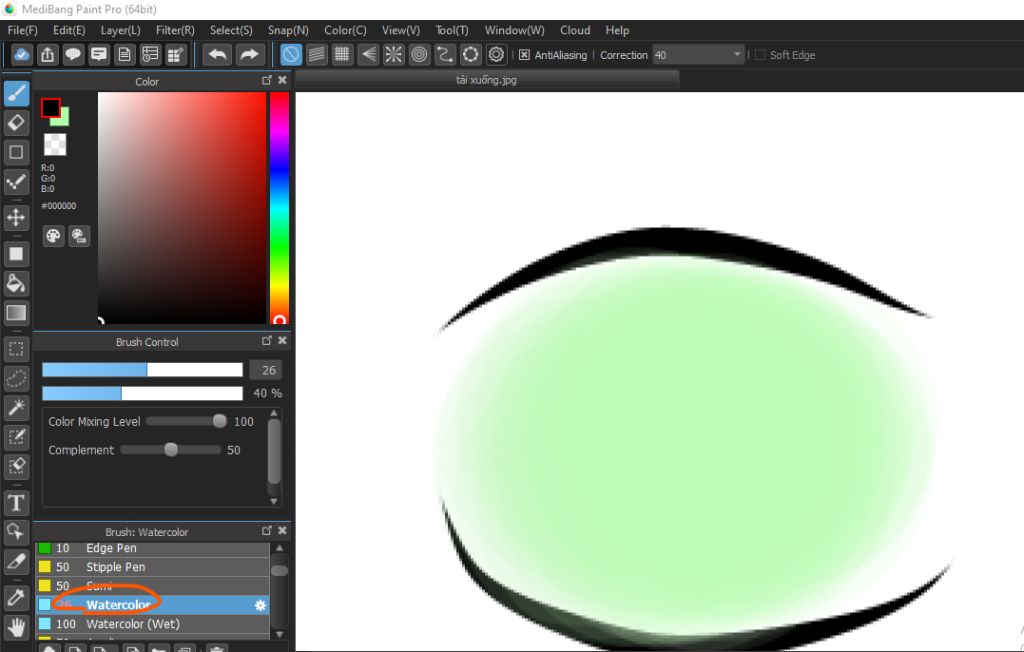Float the Brush panel

coord(266,530)
